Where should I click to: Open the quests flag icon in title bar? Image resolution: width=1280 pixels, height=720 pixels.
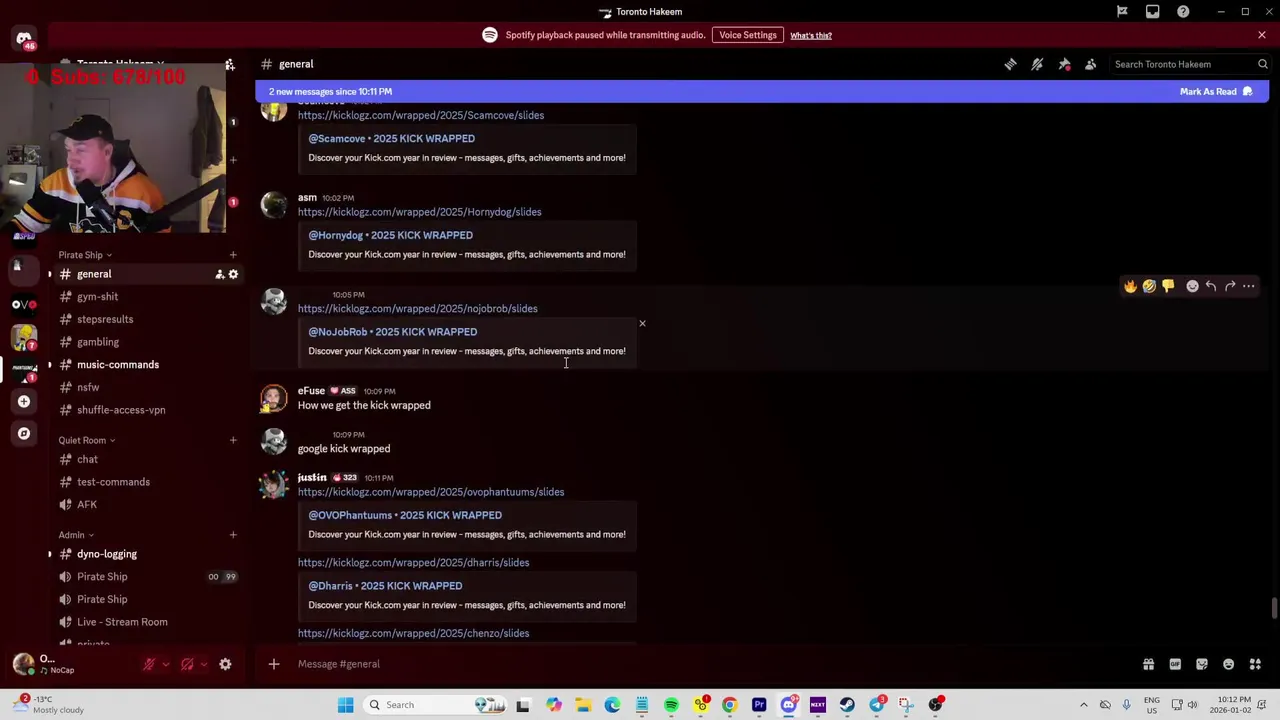1122,12
